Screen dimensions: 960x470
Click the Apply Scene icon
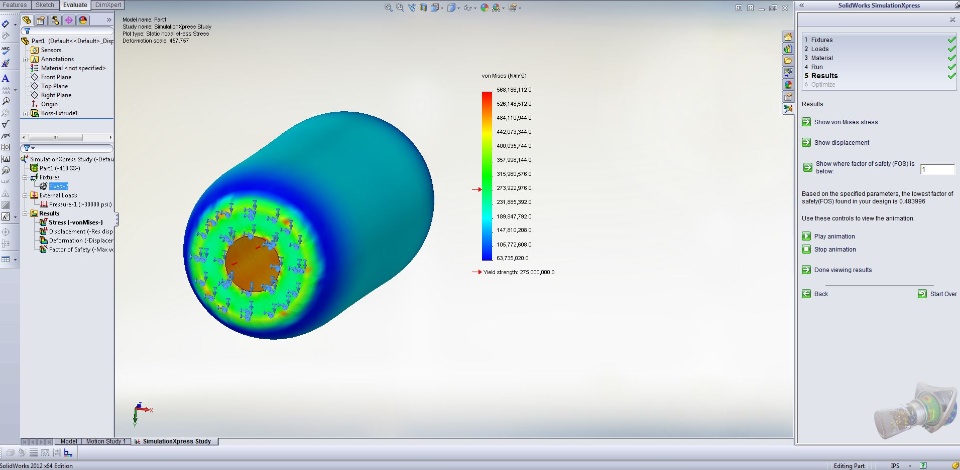coord(496,7)
